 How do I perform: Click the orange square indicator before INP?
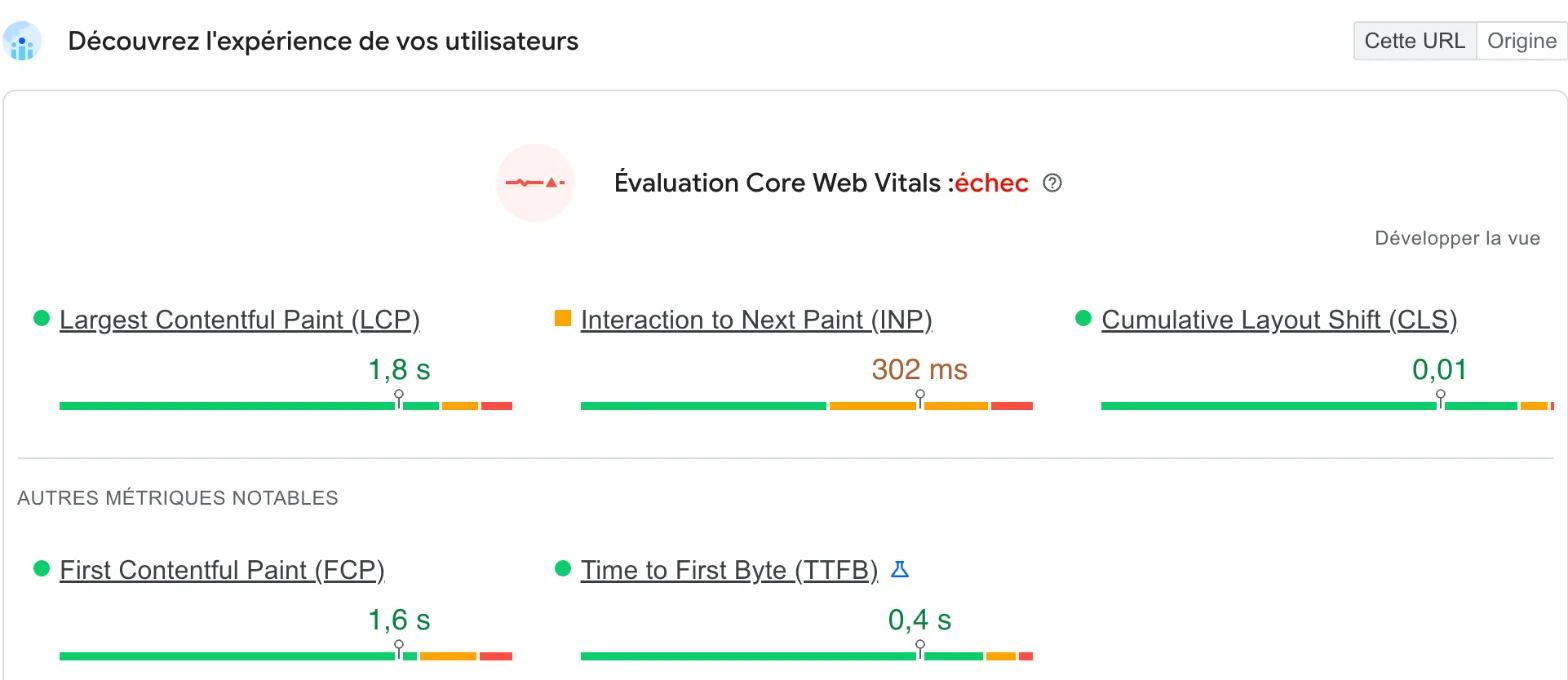click(x=562, y=319)
